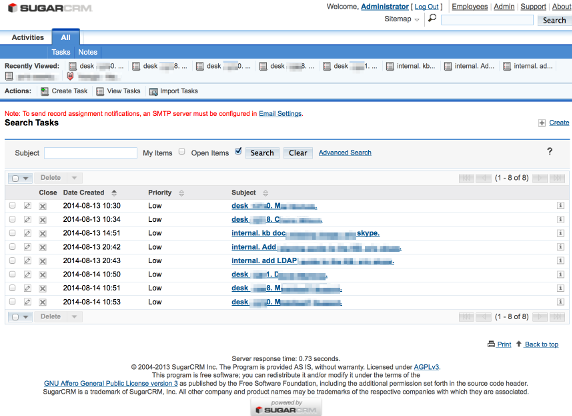Viewport: 572px width, 416px height.
Task: Tick the top select-all checkbox
Action: [x=15, y=178]
